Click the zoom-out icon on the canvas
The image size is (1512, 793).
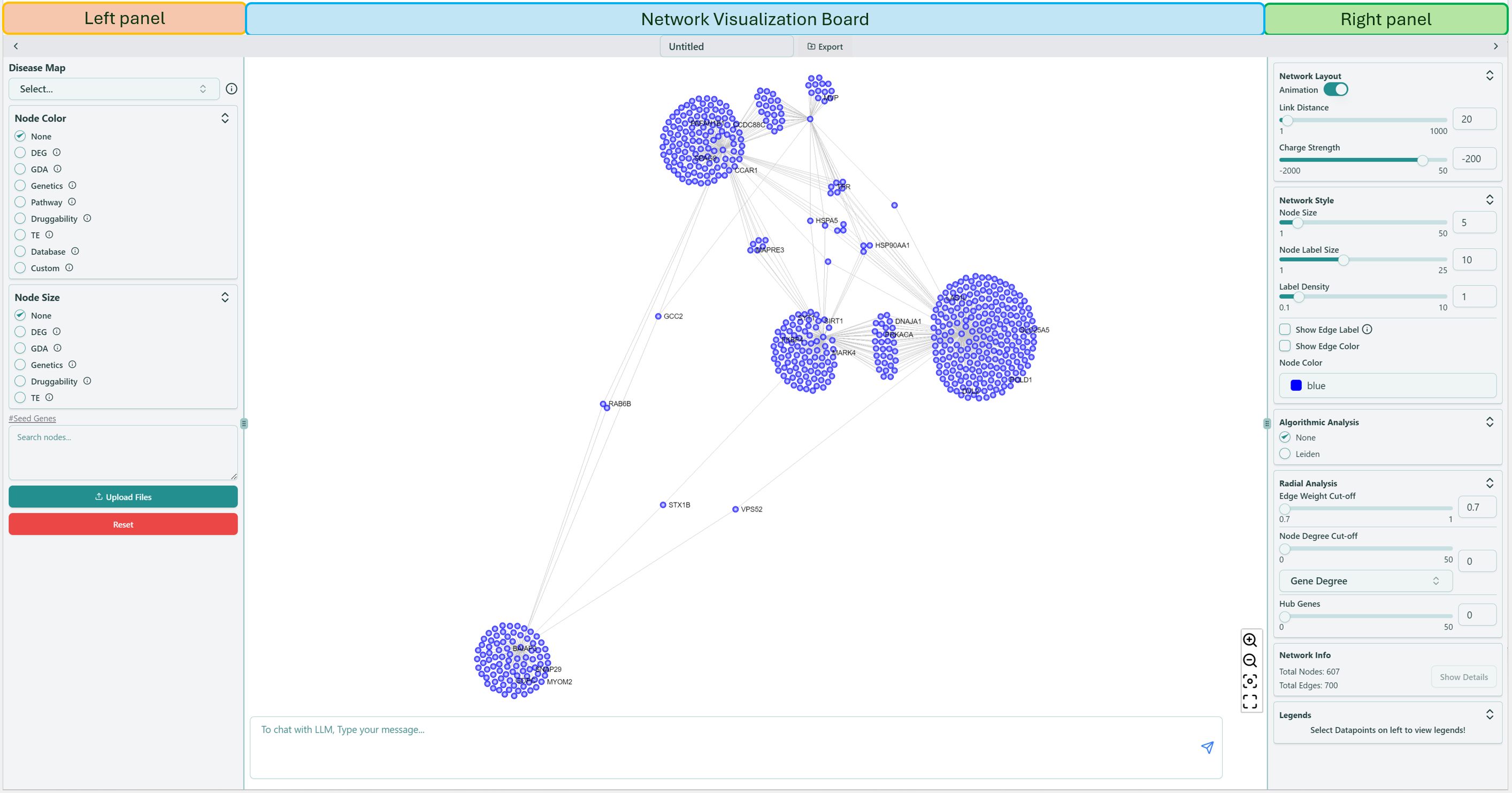tap(1251, 660)
